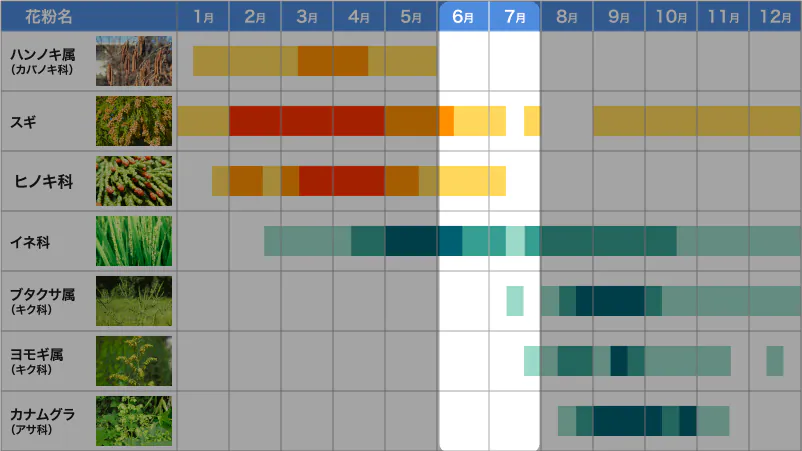The height and width of the screenshot is (451, 802).
Task: Click the small yellow スギ segment in late July
Action: (532, 121)
